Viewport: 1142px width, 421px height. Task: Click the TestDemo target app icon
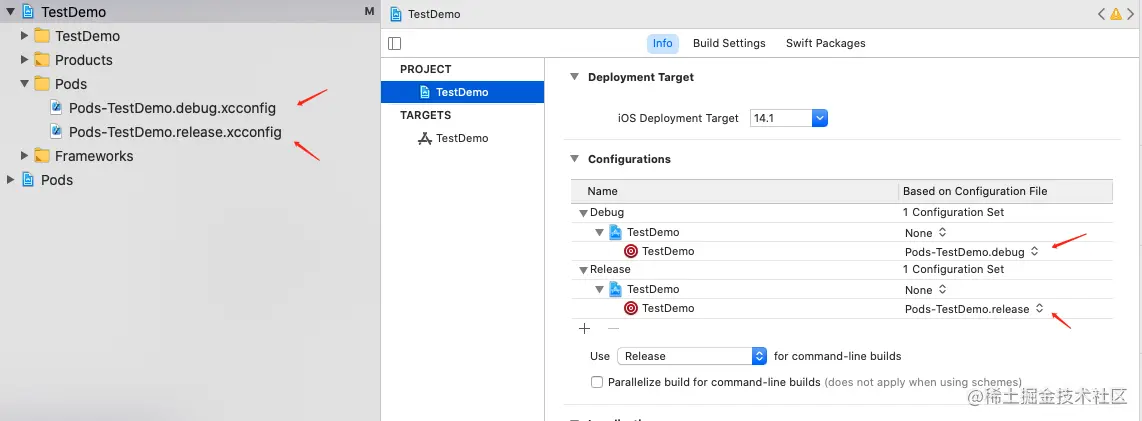(425, 138)
